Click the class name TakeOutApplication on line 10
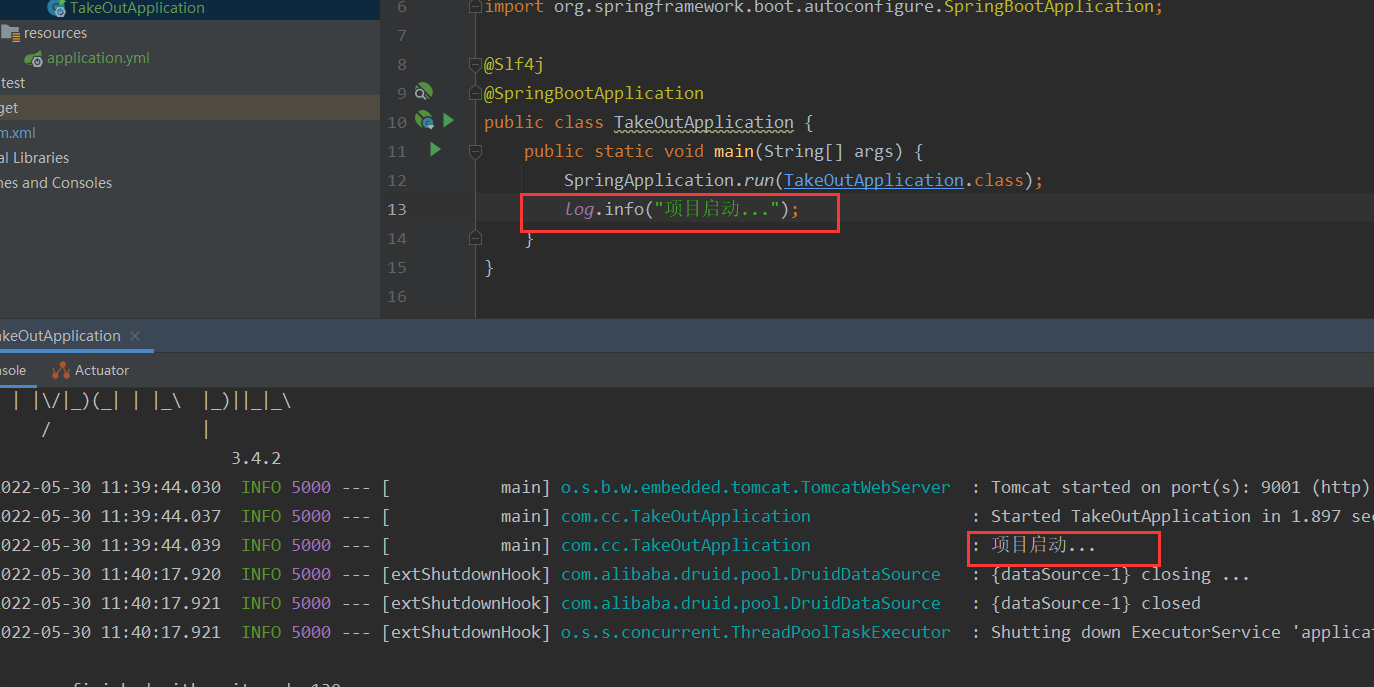This screenshot has height=687, width=1374. 703,122
